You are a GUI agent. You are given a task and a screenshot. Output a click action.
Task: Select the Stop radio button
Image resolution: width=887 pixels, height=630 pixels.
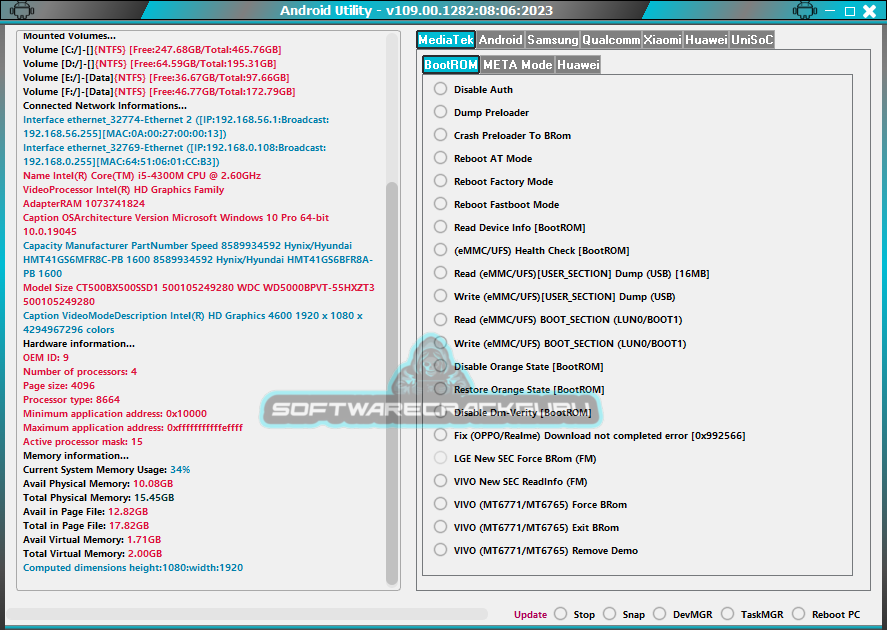[561, 614]
